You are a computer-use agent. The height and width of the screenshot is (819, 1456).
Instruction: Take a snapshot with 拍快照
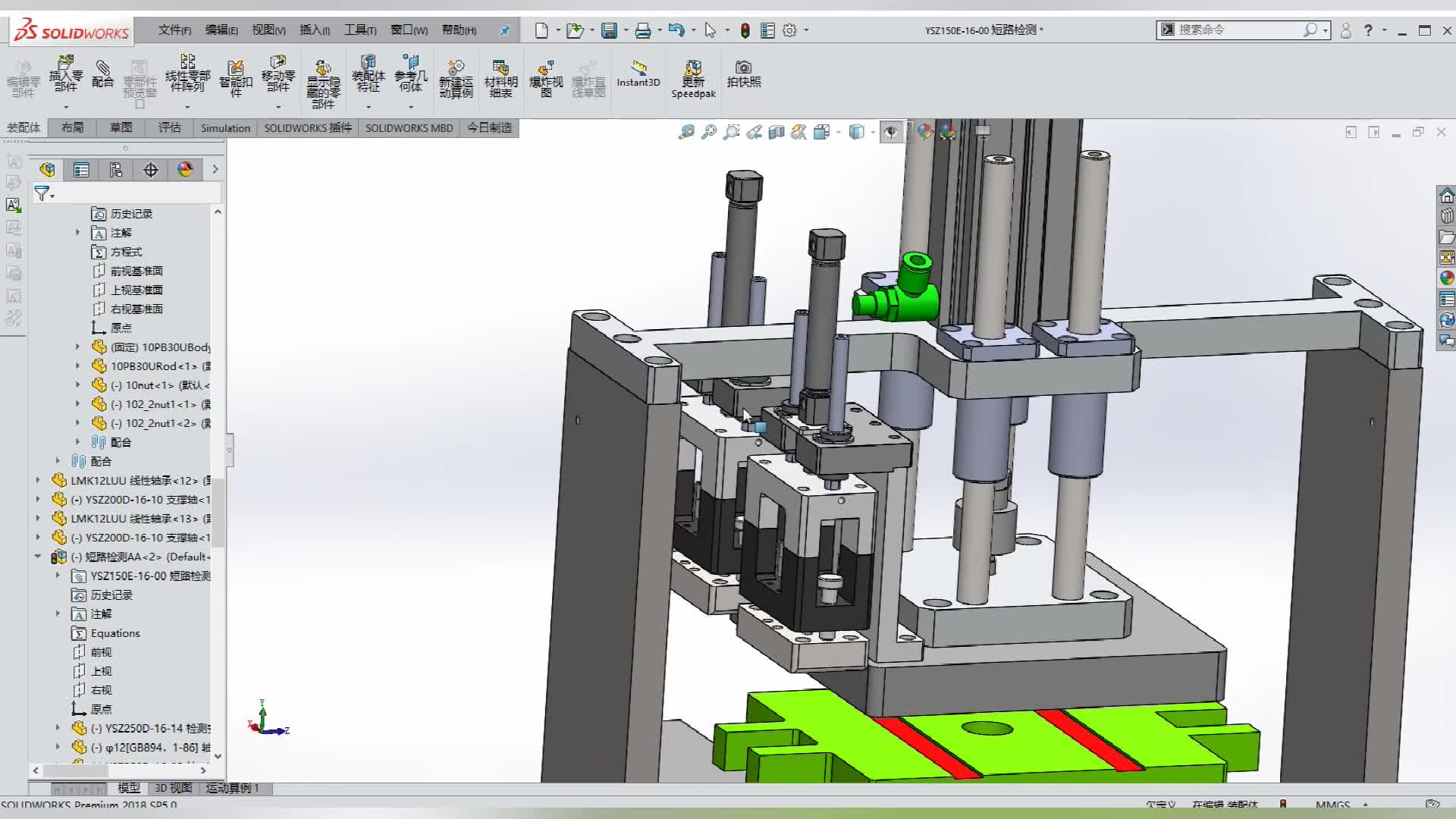tap(743, 74)
